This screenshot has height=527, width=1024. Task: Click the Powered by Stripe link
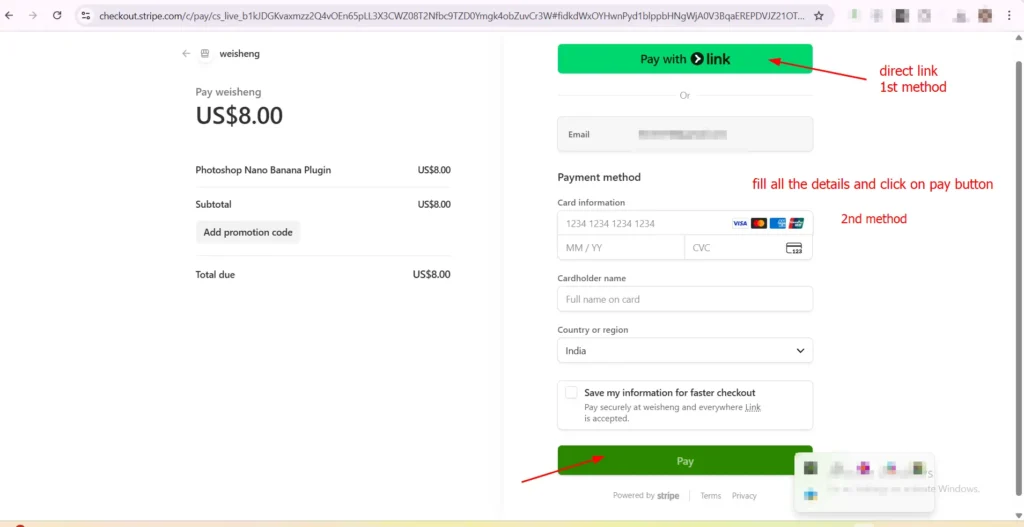646,496
